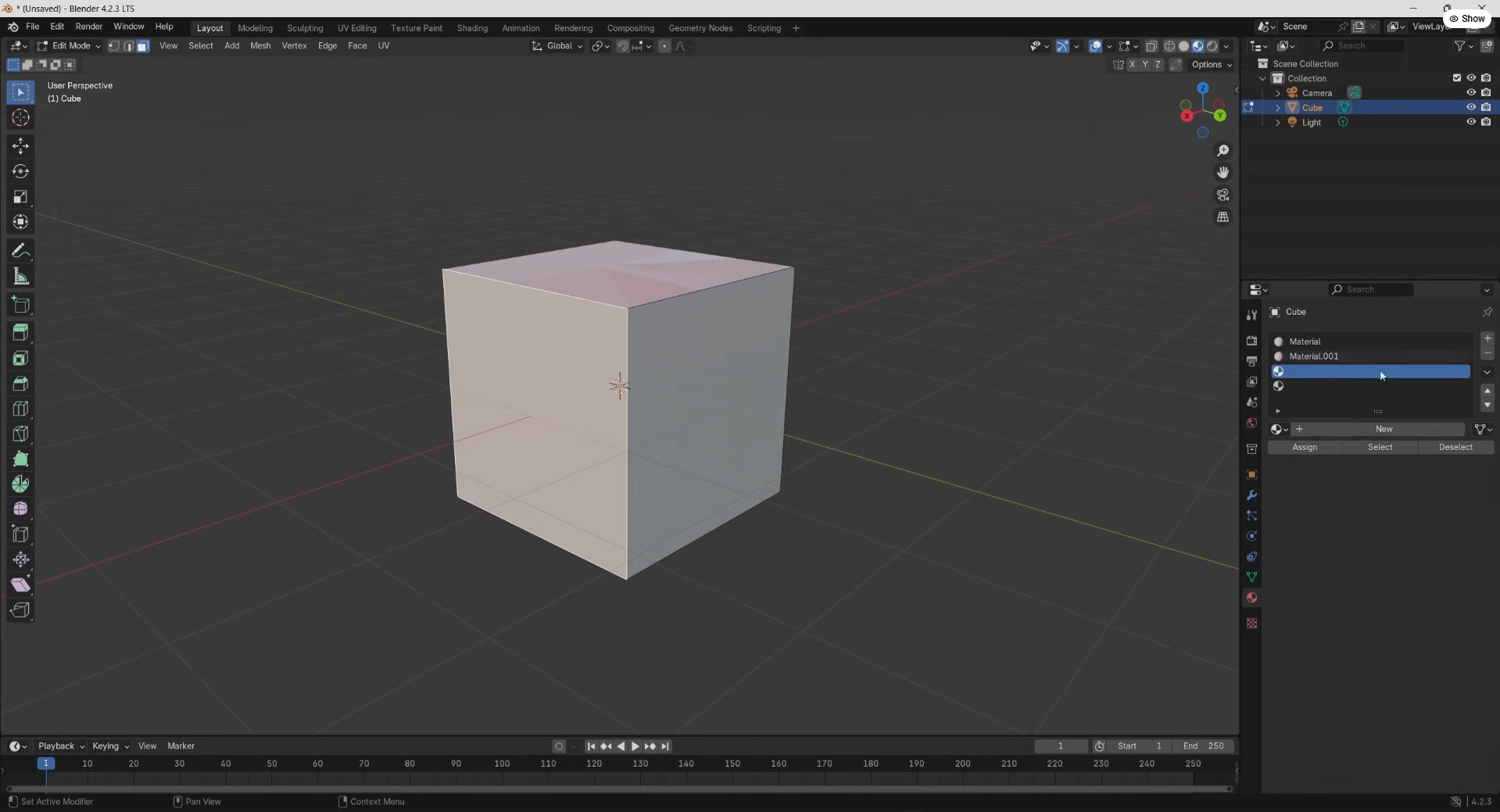
Task: Select the Cursor tool in toolbar
Action: tap(20, 118)
